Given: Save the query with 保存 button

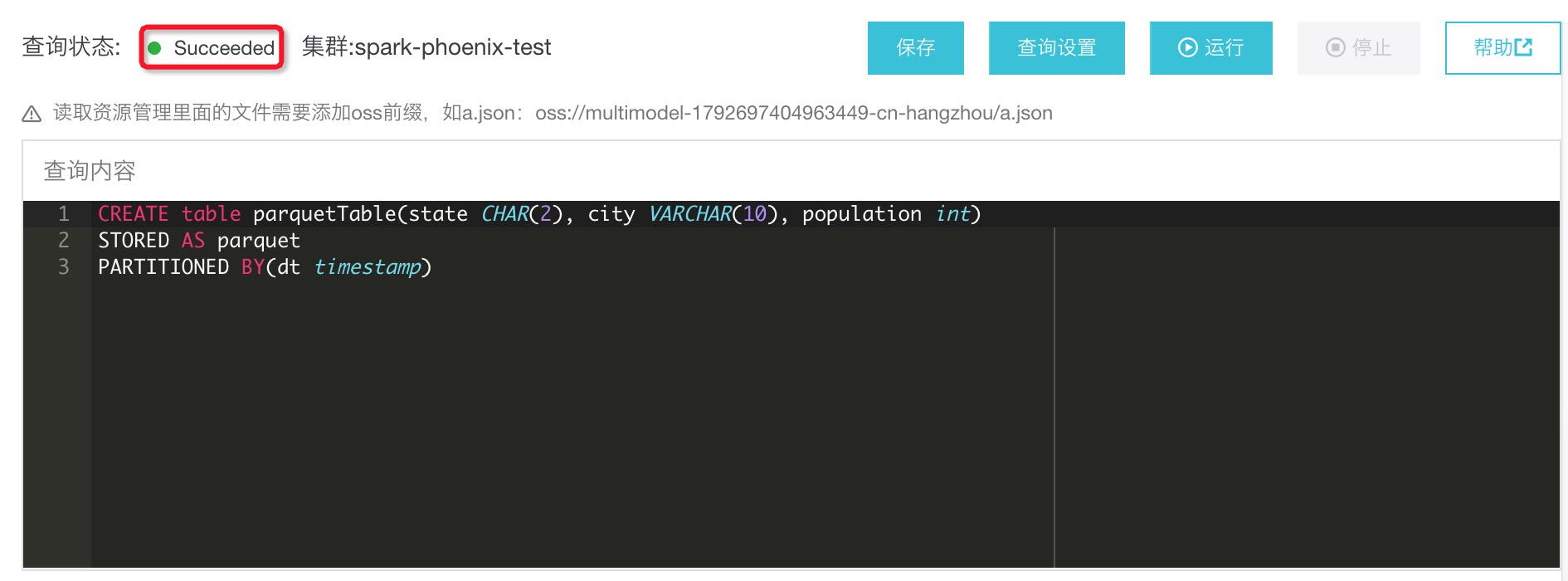Looking at the screenshot, I should [x=915, y=48].
